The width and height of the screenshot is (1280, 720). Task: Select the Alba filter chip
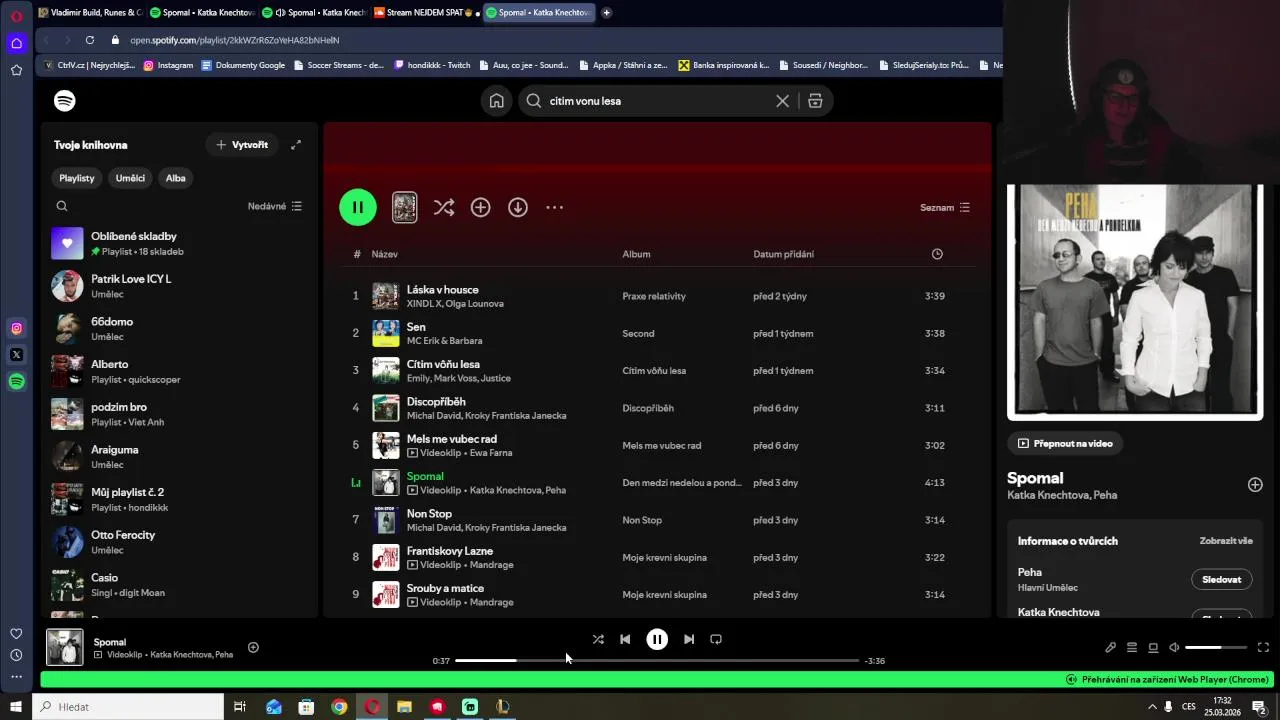pos(176,178)
